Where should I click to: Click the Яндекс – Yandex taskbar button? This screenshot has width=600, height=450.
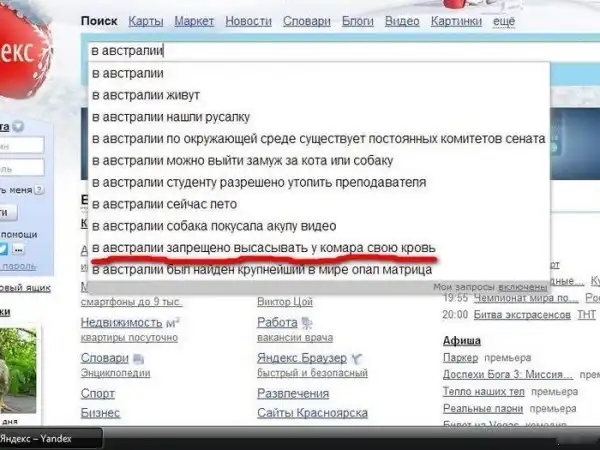click(x=50, y=438)
